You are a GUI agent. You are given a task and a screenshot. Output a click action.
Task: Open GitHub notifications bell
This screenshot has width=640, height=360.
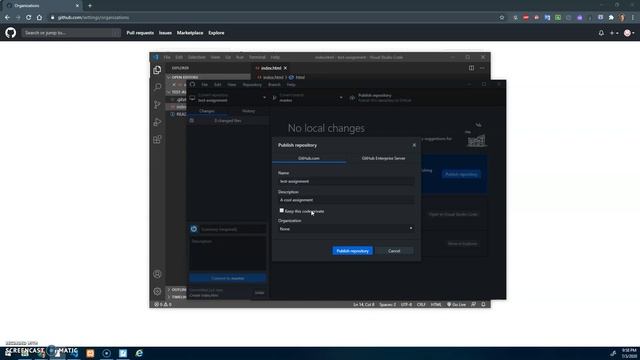tap(601, 33)
